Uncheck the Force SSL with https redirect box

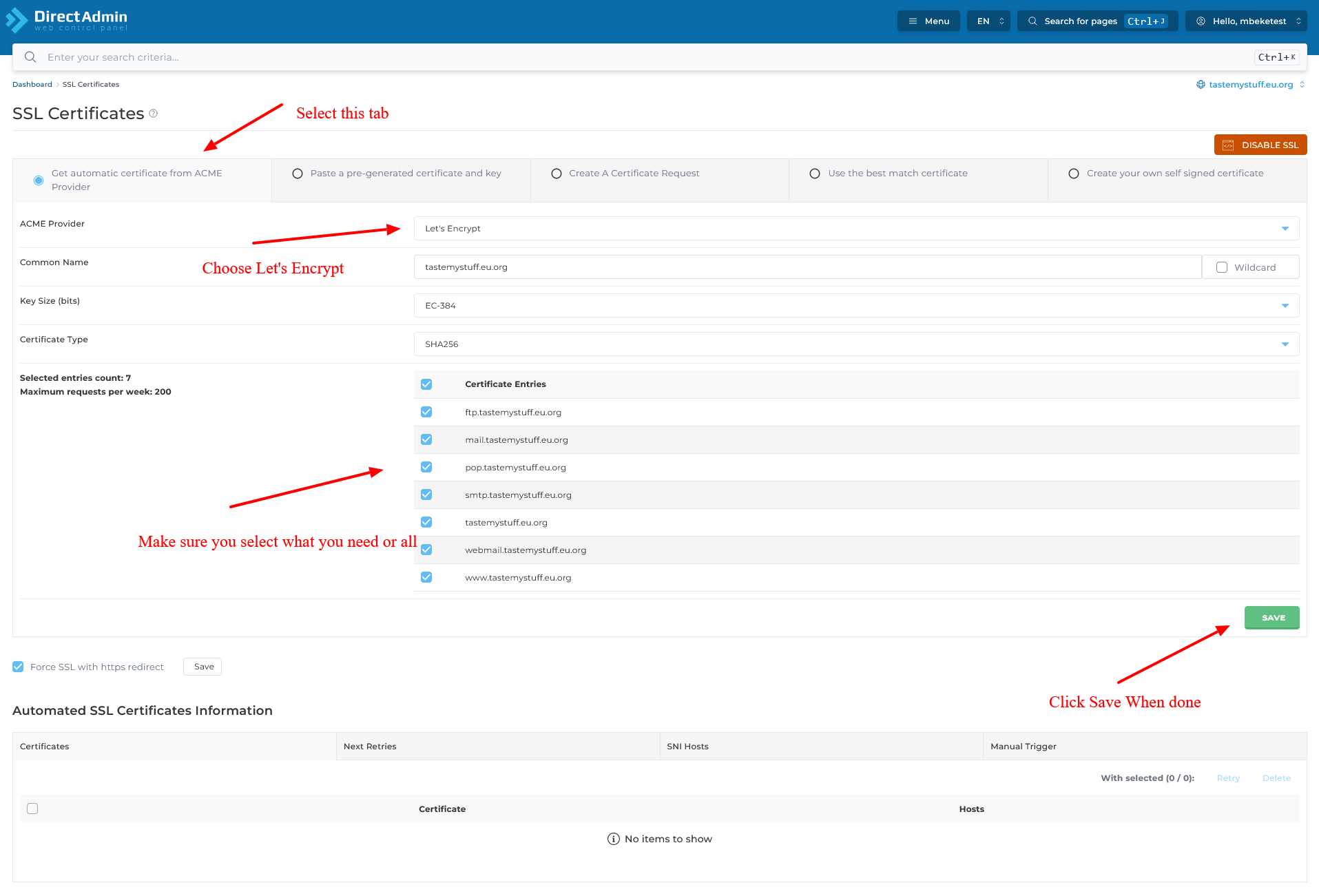[x=19, y=667]
